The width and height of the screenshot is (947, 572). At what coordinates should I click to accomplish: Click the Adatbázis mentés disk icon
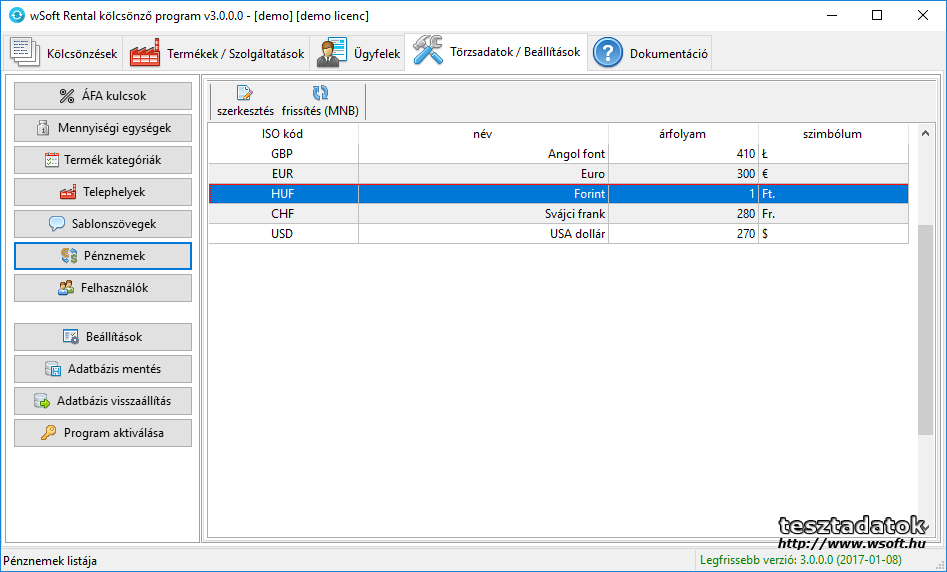[x=53, y=369]
